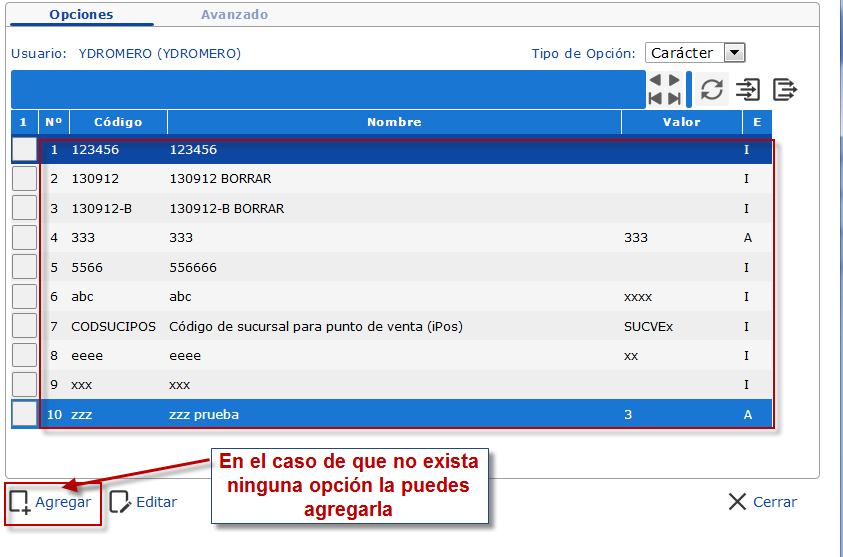This screenshot has height=557, width=843.
Task: Select the value cell 'xx' in row eeee
Action: (x=631, y=356)
